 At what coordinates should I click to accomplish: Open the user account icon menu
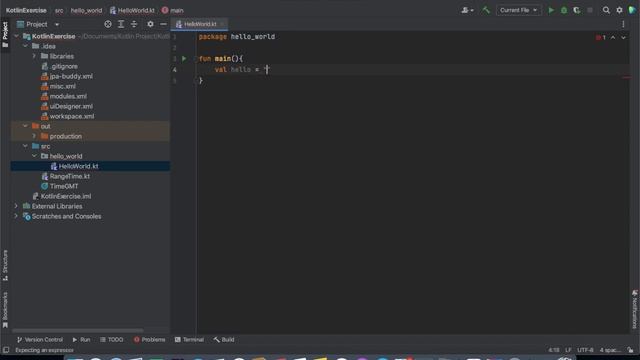coord(467,10)
